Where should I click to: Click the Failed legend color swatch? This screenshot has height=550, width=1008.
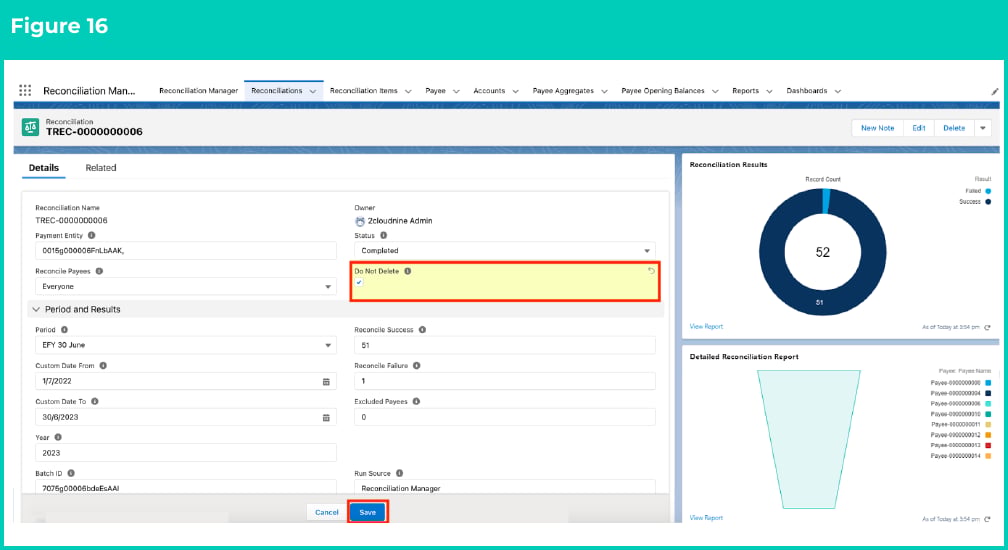pos(988,191)
